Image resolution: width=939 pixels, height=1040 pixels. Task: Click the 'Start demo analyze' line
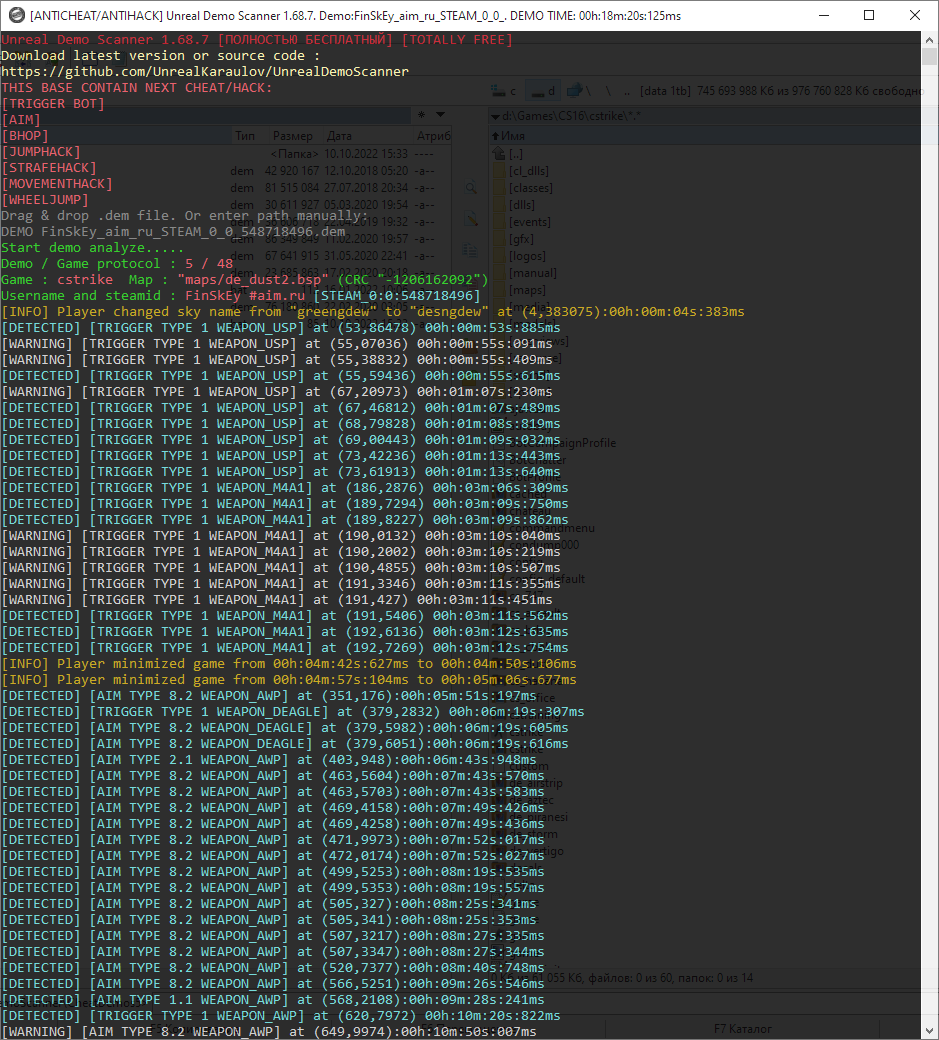coord(93,247)
